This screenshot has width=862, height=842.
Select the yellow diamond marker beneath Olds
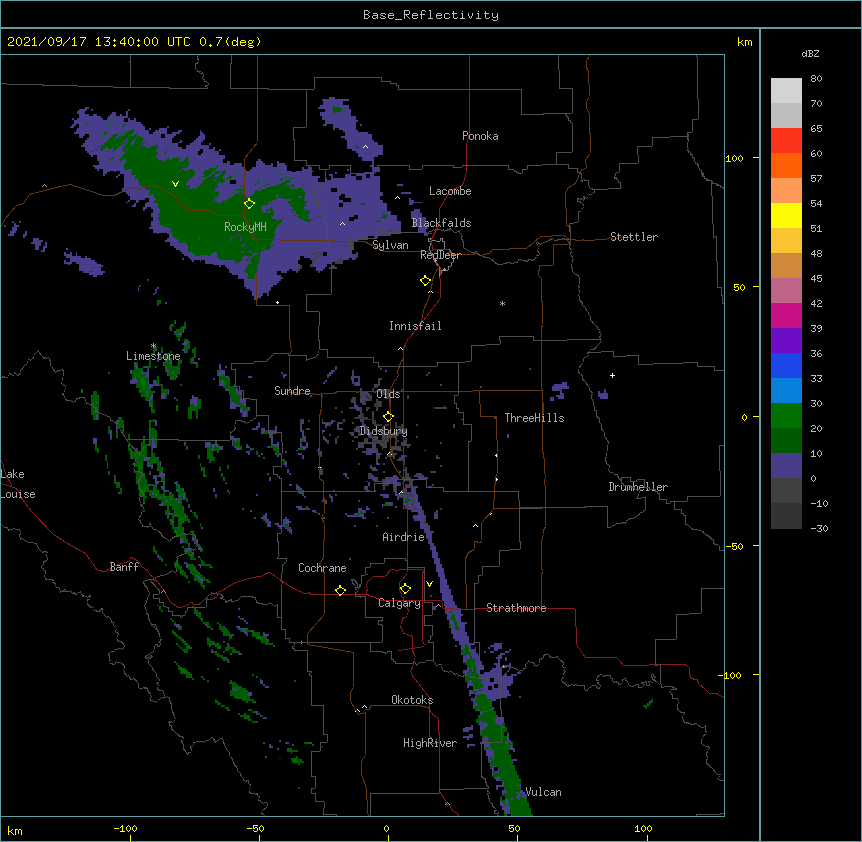pos(389,417)
